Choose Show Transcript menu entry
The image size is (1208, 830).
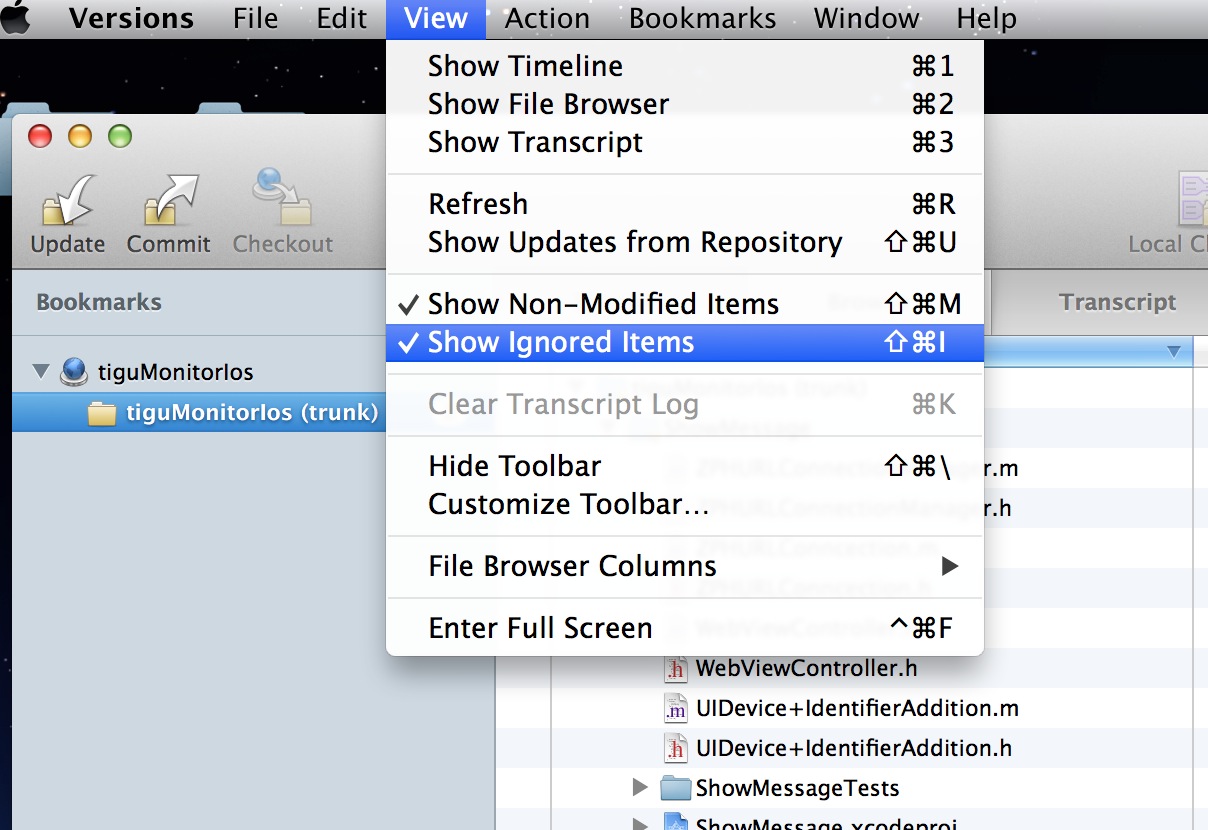[x=685, y=142]
